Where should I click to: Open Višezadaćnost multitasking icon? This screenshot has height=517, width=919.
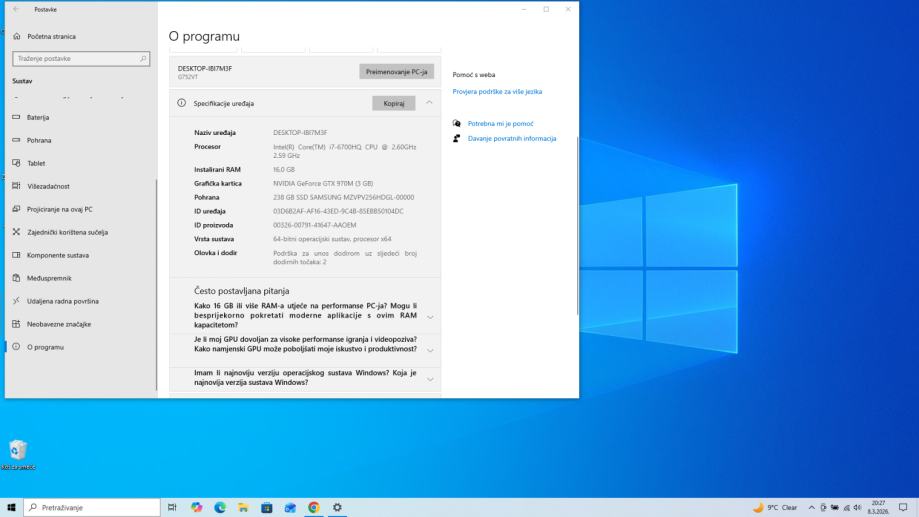16,186
